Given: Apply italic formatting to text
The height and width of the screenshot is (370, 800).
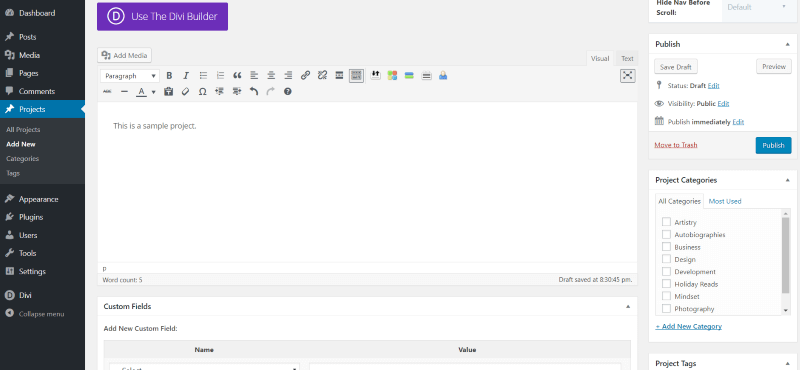Looking at the screenshot, I should click(x=186, y=76).
